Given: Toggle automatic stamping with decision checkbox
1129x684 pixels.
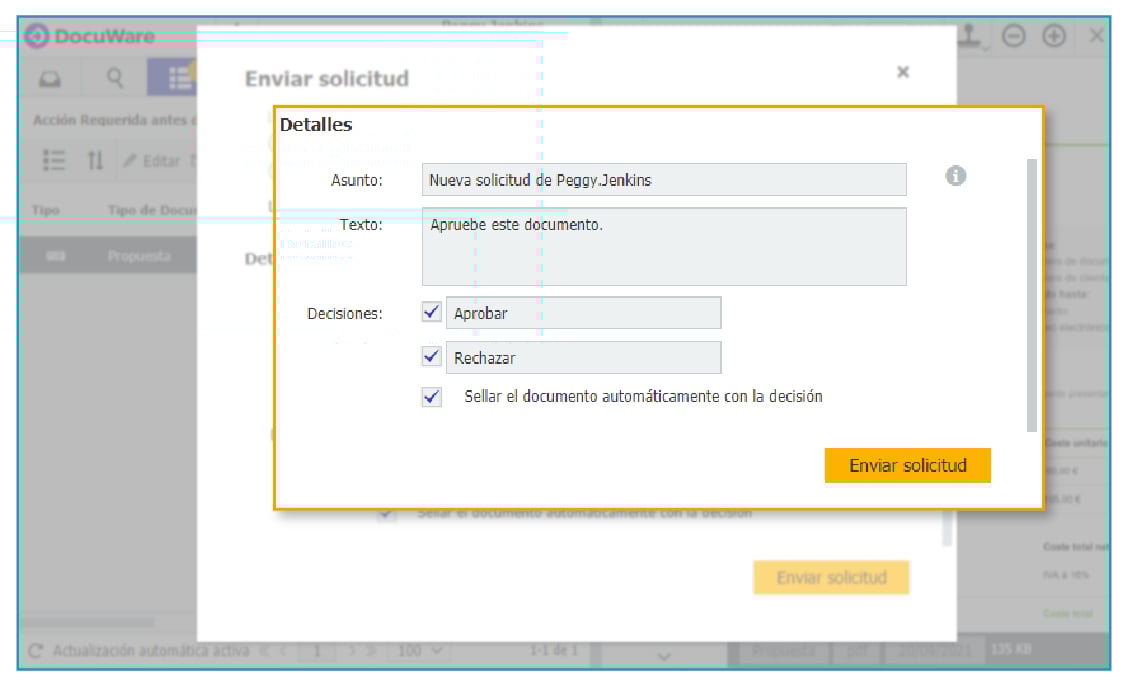Looking at the screenshot, I should 432,397.
